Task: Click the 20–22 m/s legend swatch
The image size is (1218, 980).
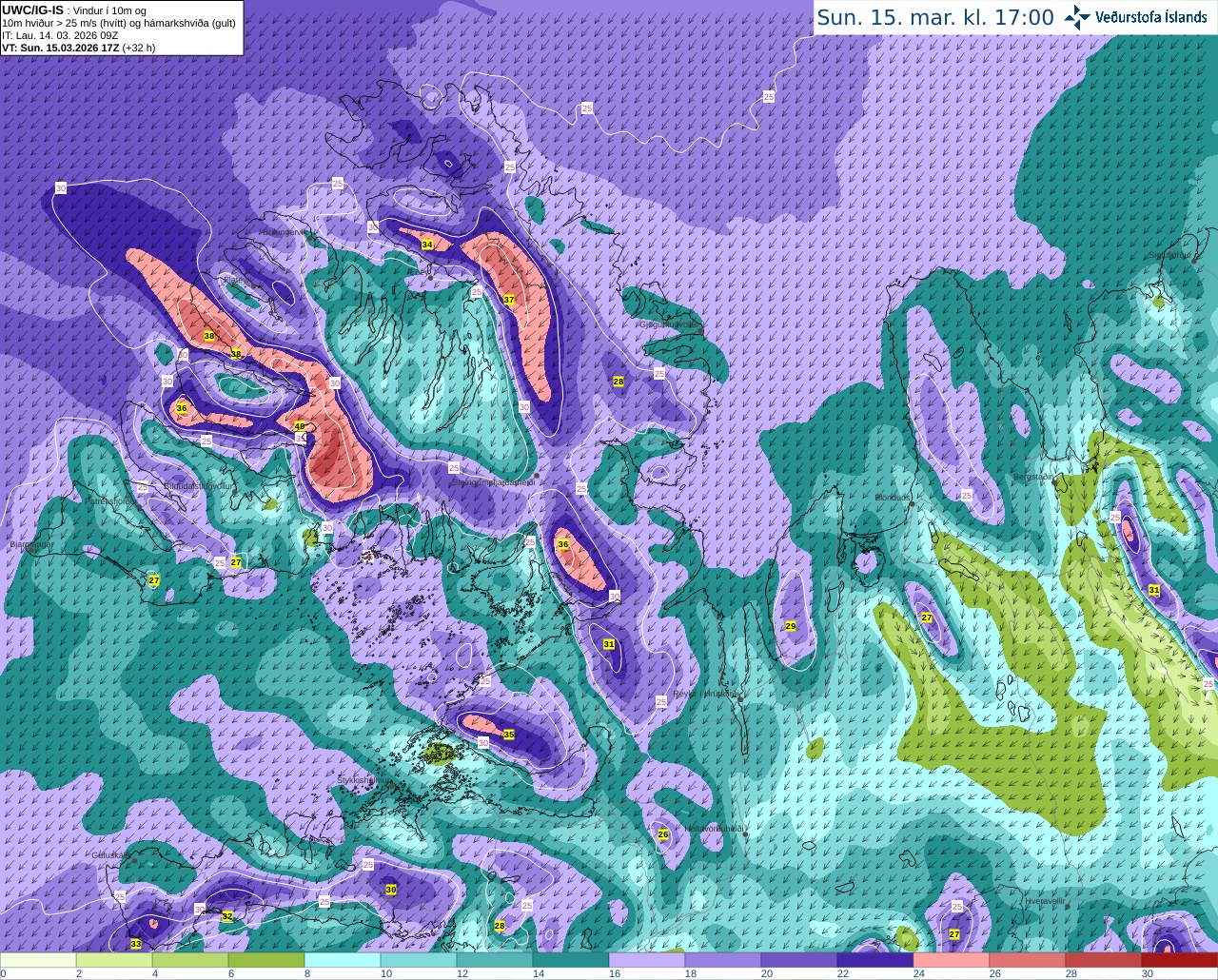Action: click(799, 960)
